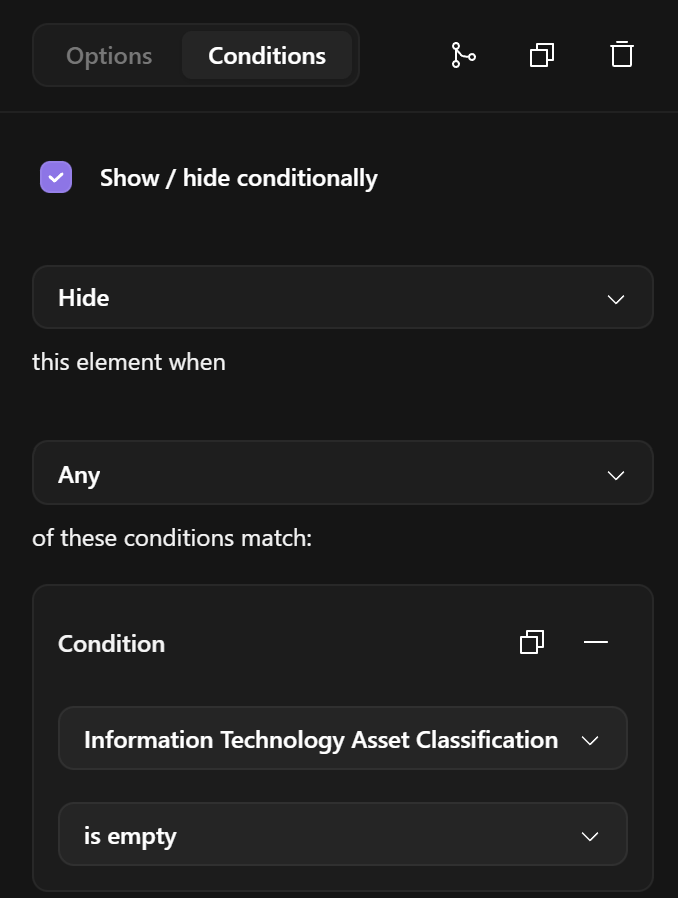Click the 'of these conditions match:' text
The height and width of the screenshot is (898, 678).
172,538
